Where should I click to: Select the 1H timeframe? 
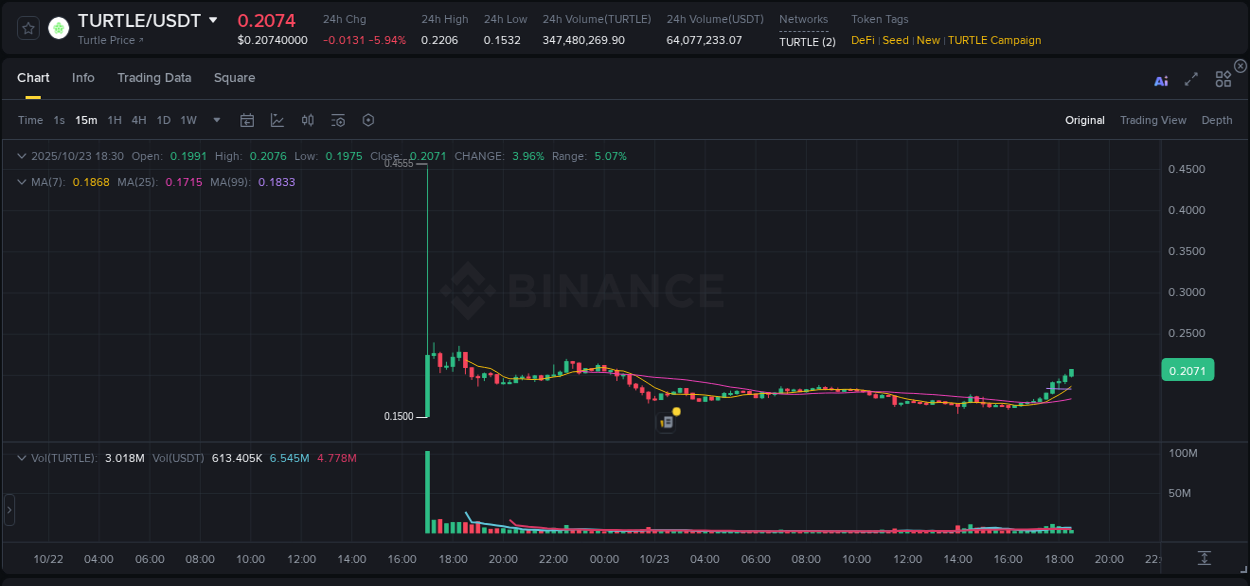coord(113,120)
